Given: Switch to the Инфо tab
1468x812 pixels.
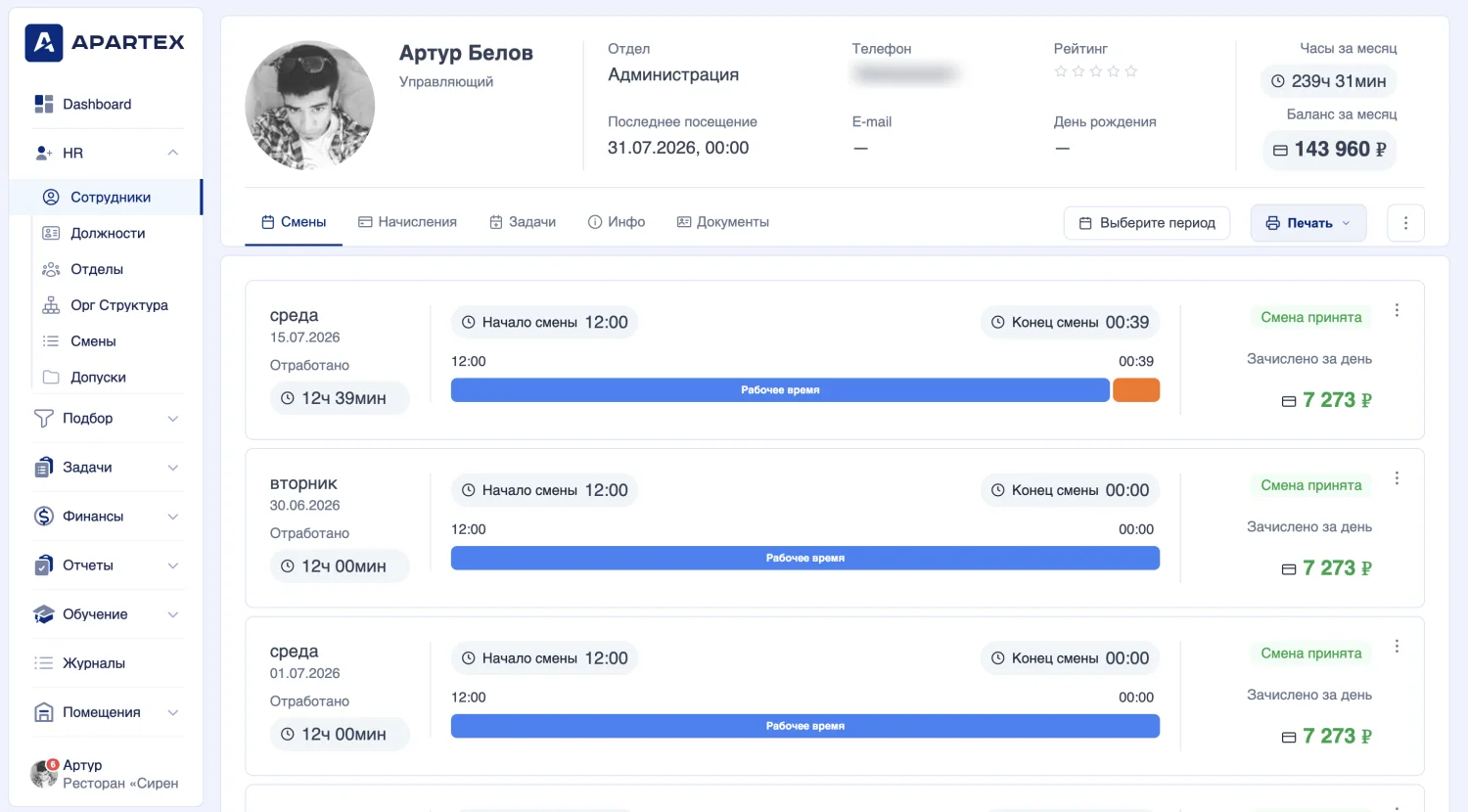Looking at the screenshot, I should point(617,222).
